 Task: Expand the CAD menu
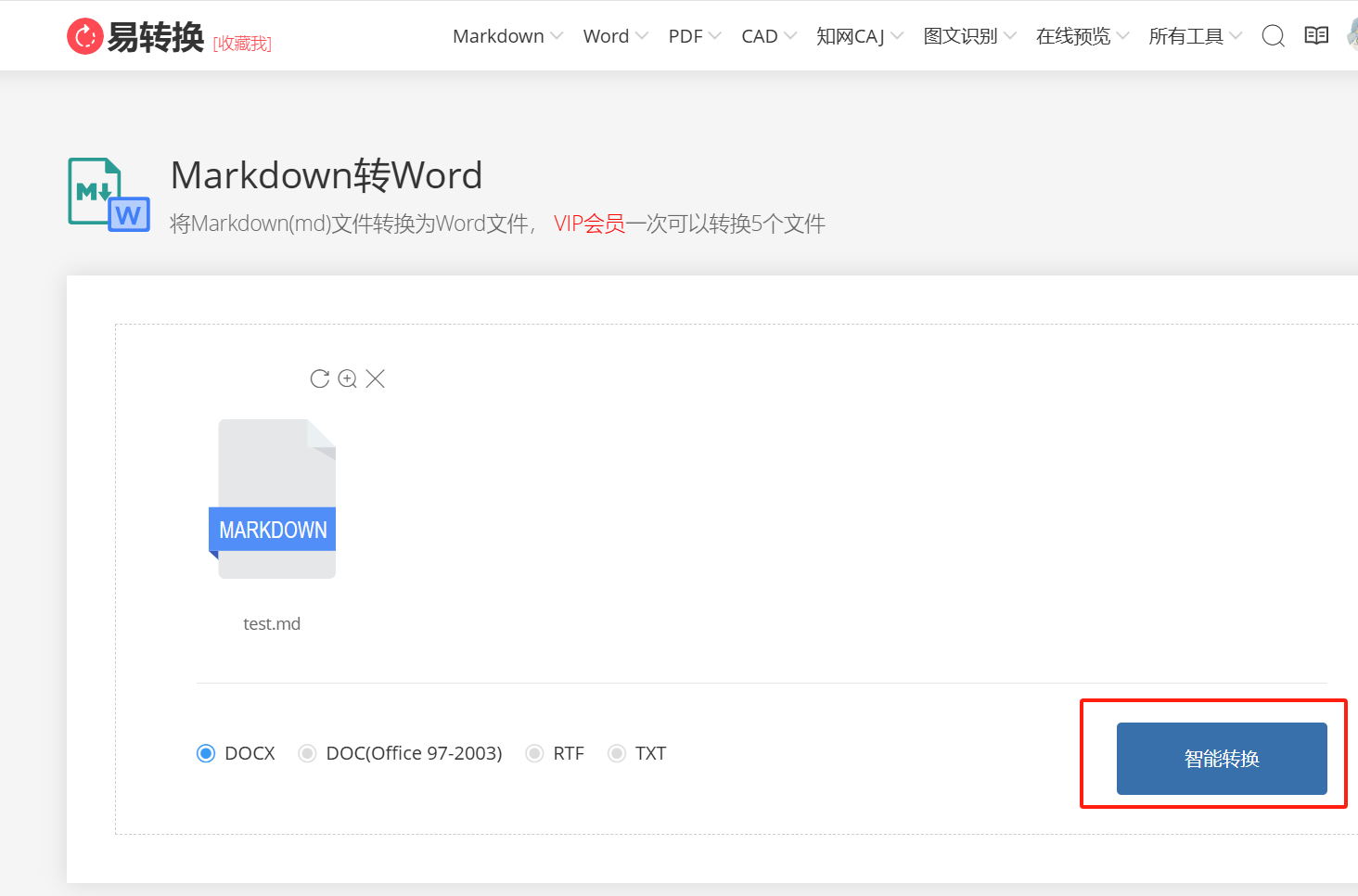[769, 36]
